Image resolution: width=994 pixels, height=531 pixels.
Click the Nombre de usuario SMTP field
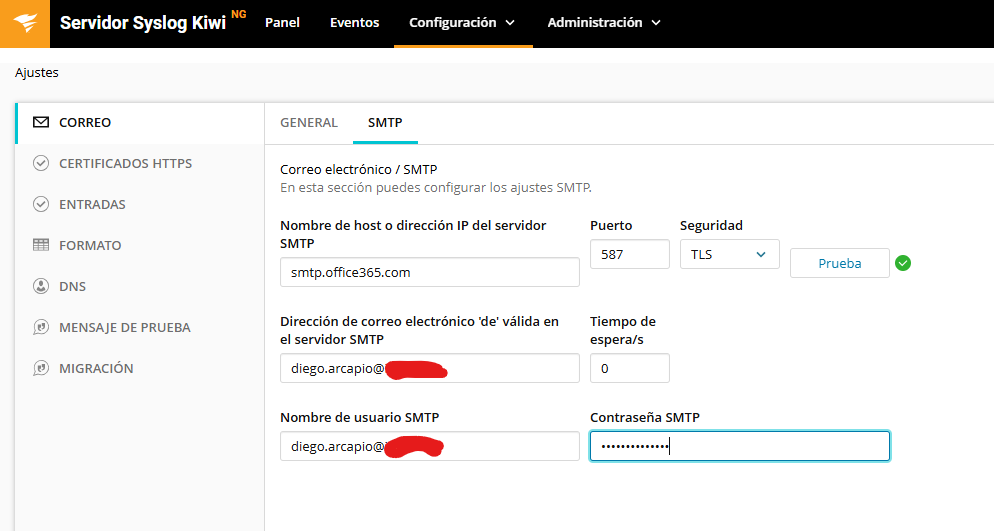430,446
